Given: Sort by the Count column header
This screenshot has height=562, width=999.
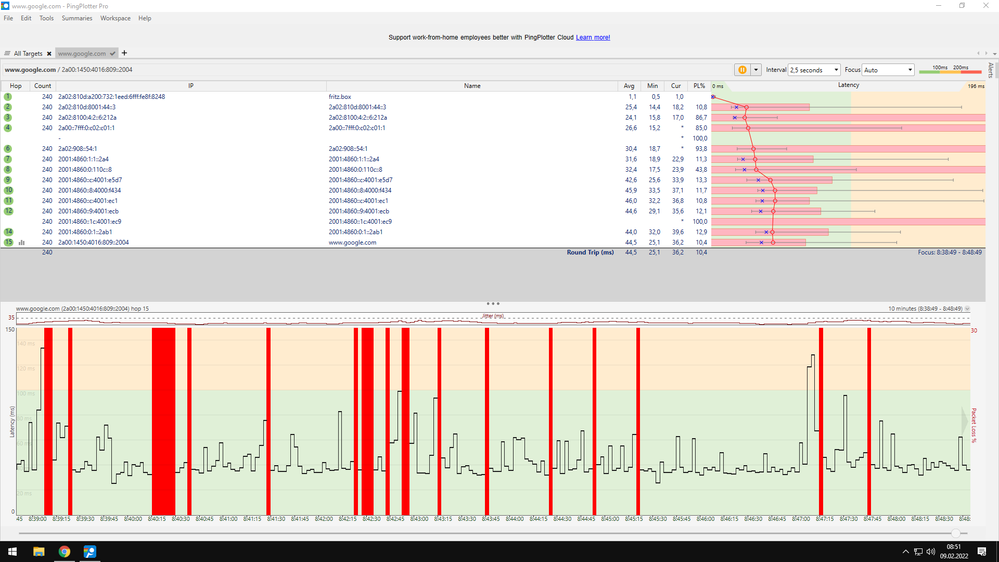Looking at the screenshot, I should (43, 86).
